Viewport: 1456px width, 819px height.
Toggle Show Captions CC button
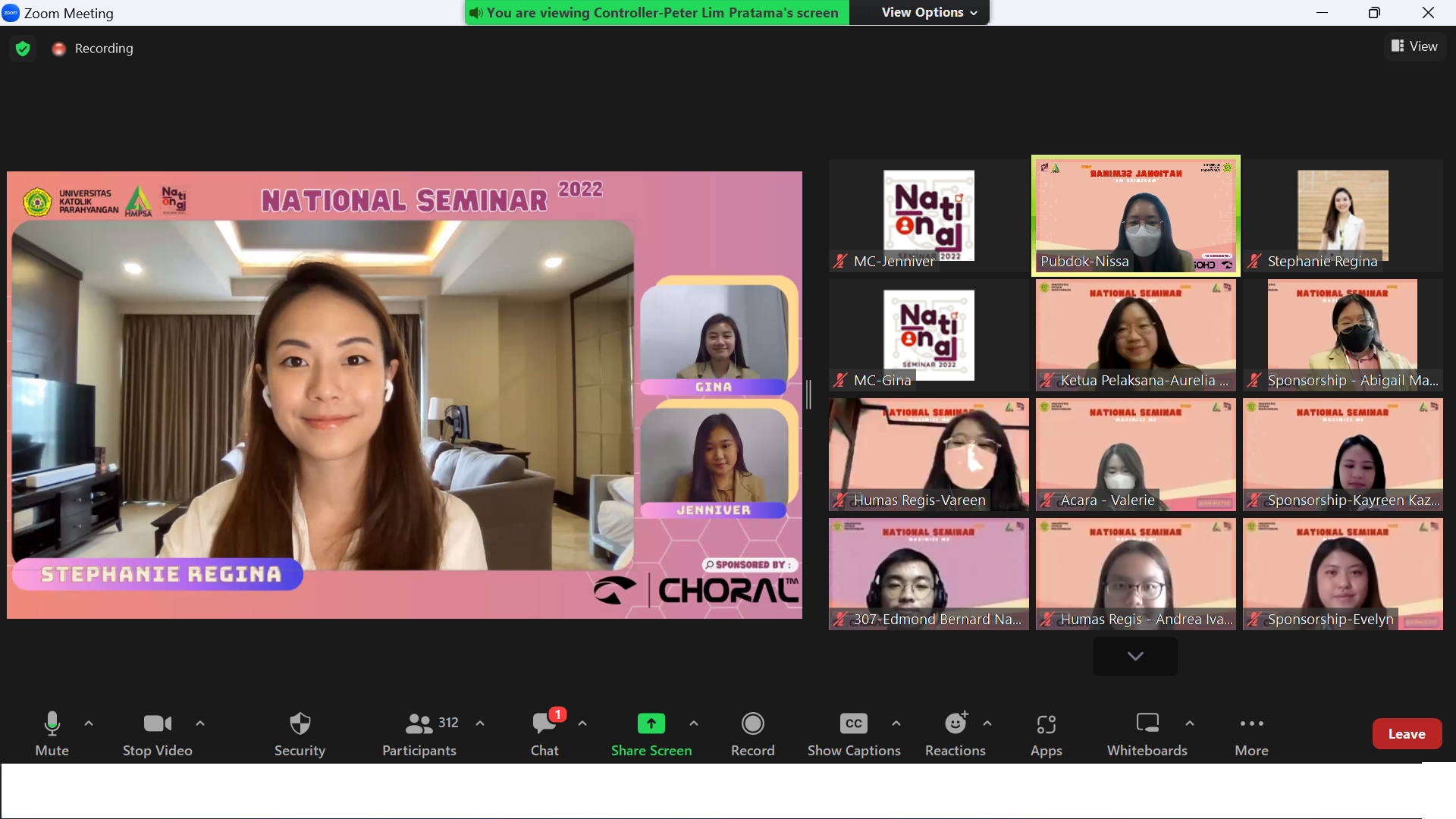point(853,724)
